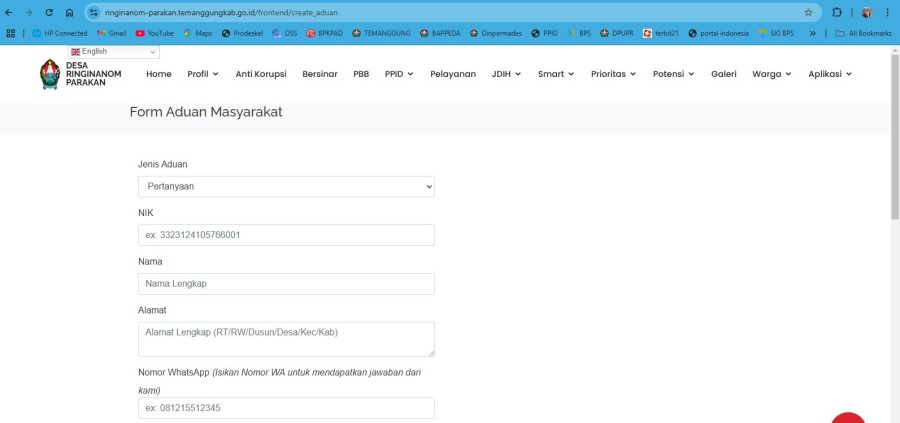
Task: Click the browser reload icon
Action: pos(49,12)
